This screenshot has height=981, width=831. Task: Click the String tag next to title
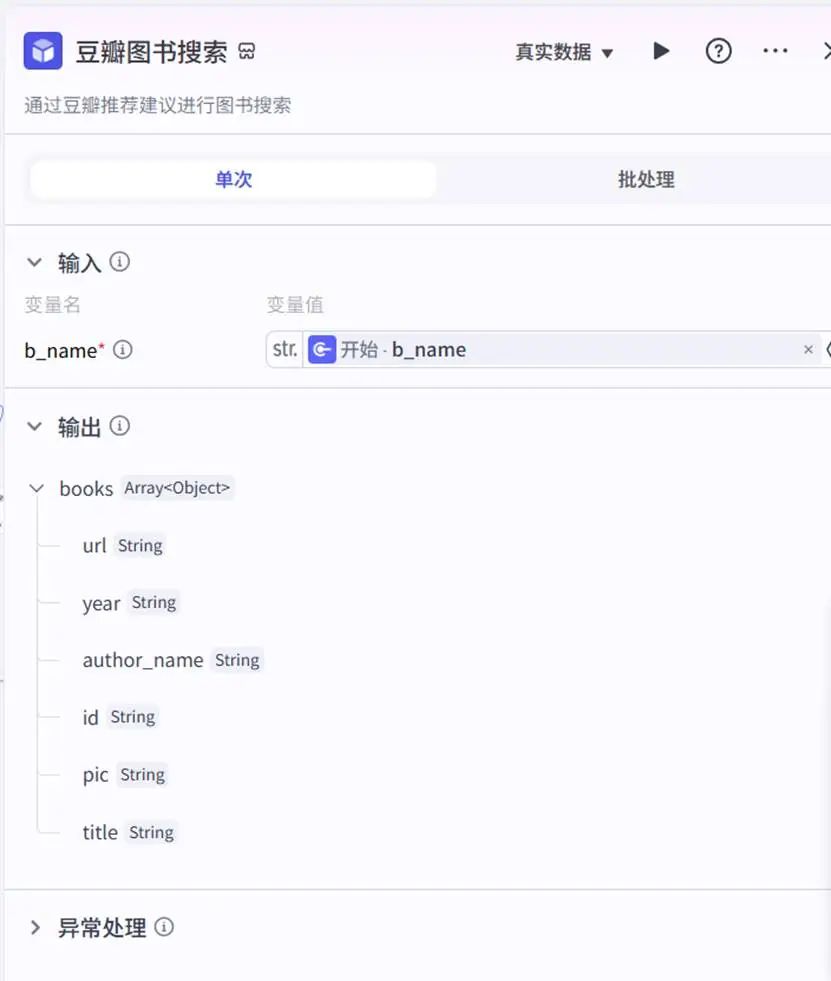[151, 833]
